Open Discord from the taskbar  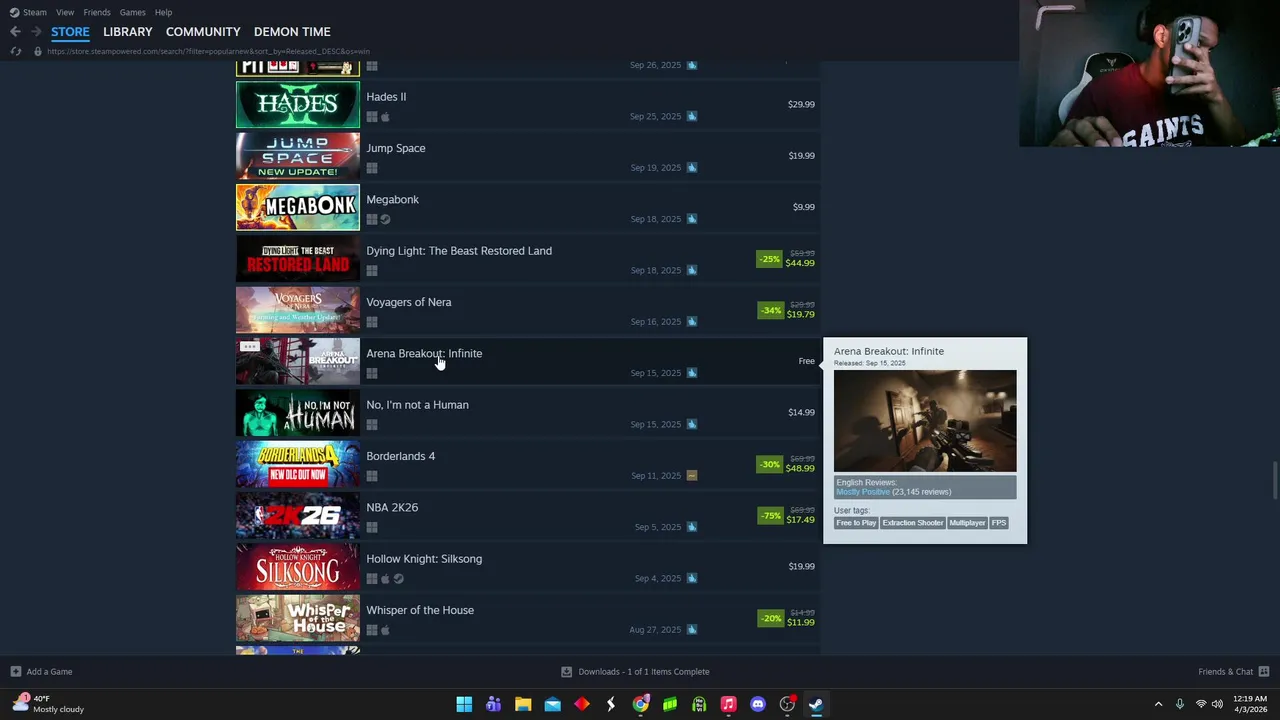[x=758, y=704]
